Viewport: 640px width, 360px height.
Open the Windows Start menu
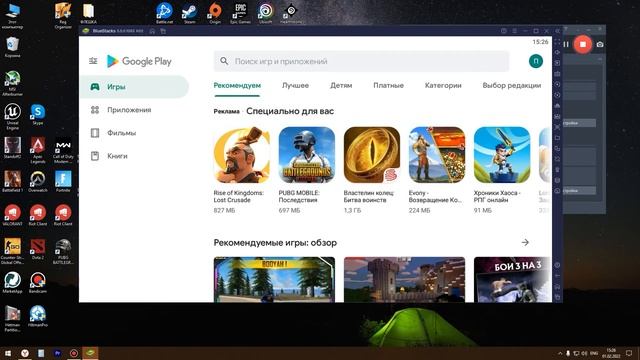(x=8, y=353)
